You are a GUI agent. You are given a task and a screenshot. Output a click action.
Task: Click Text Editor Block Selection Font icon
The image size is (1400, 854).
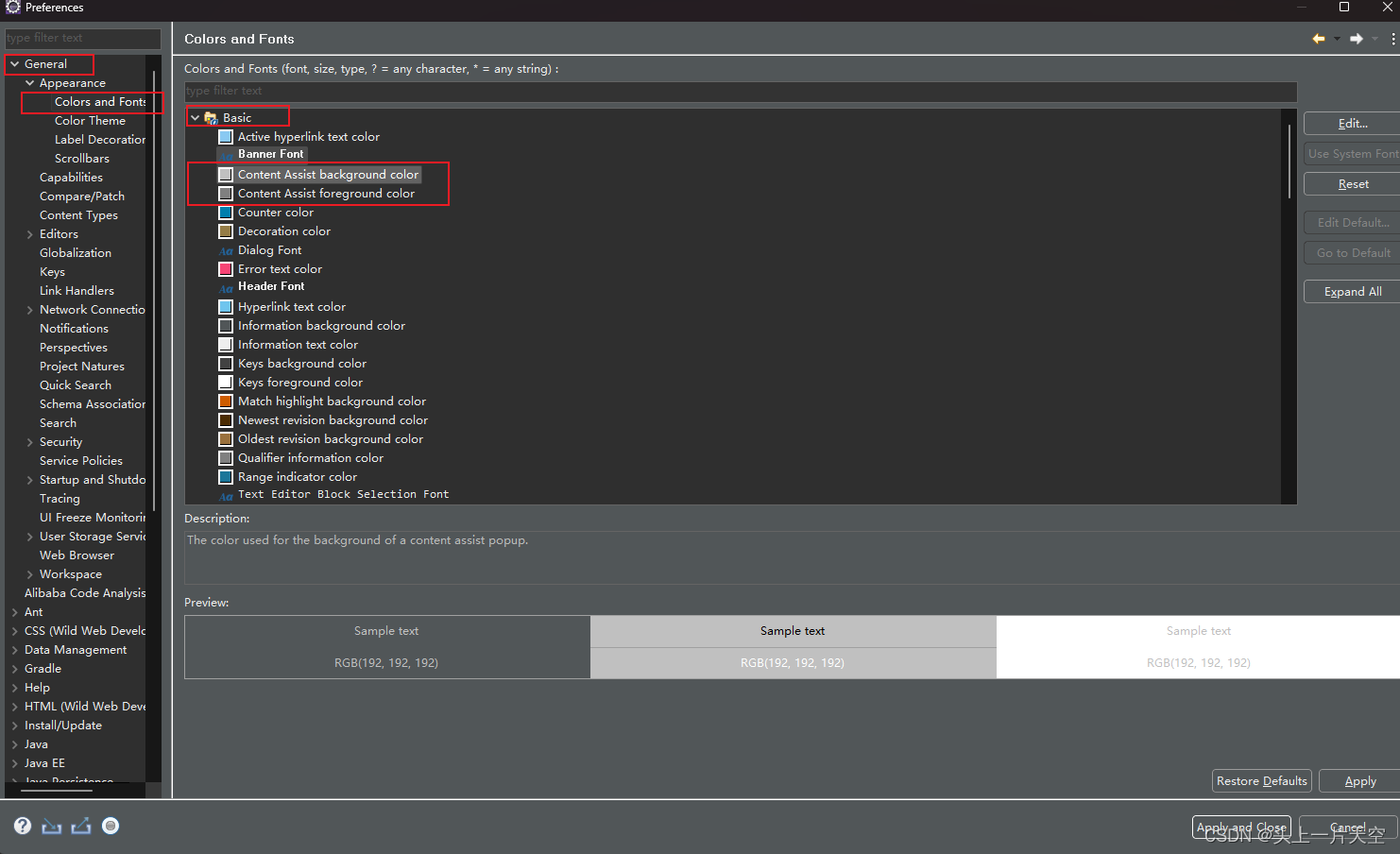pyautogui.click(x=226, y=495)
